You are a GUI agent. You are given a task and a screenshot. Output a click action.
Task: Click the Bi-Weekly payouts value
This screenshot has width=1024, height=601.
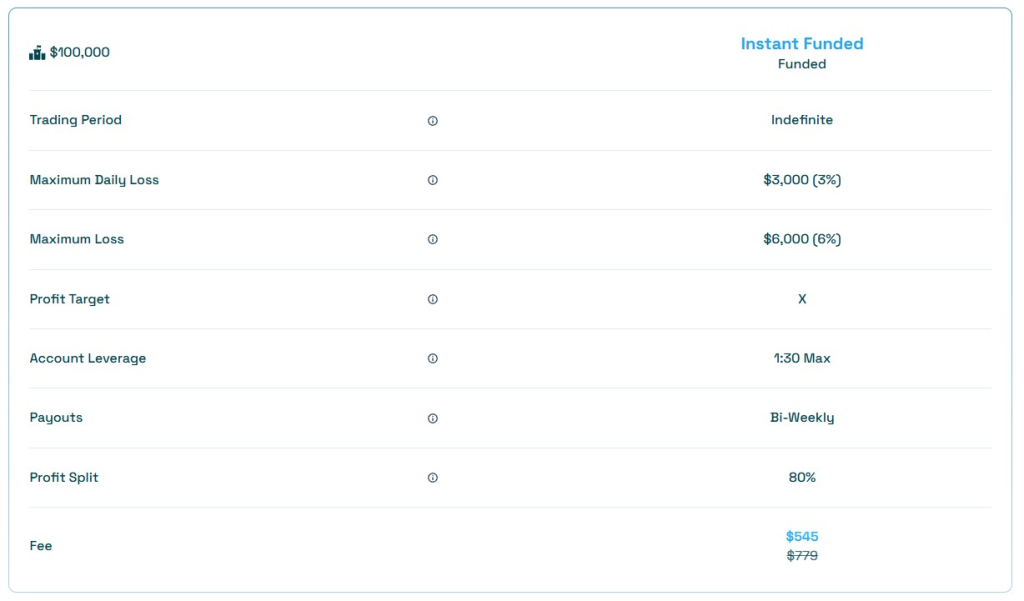tap(802, 418)
